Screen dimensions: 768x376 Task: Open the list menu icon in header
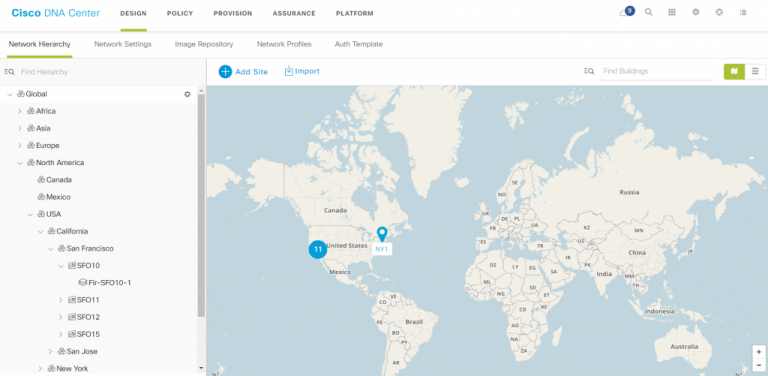pyautogui.click(x=743, y=13)
